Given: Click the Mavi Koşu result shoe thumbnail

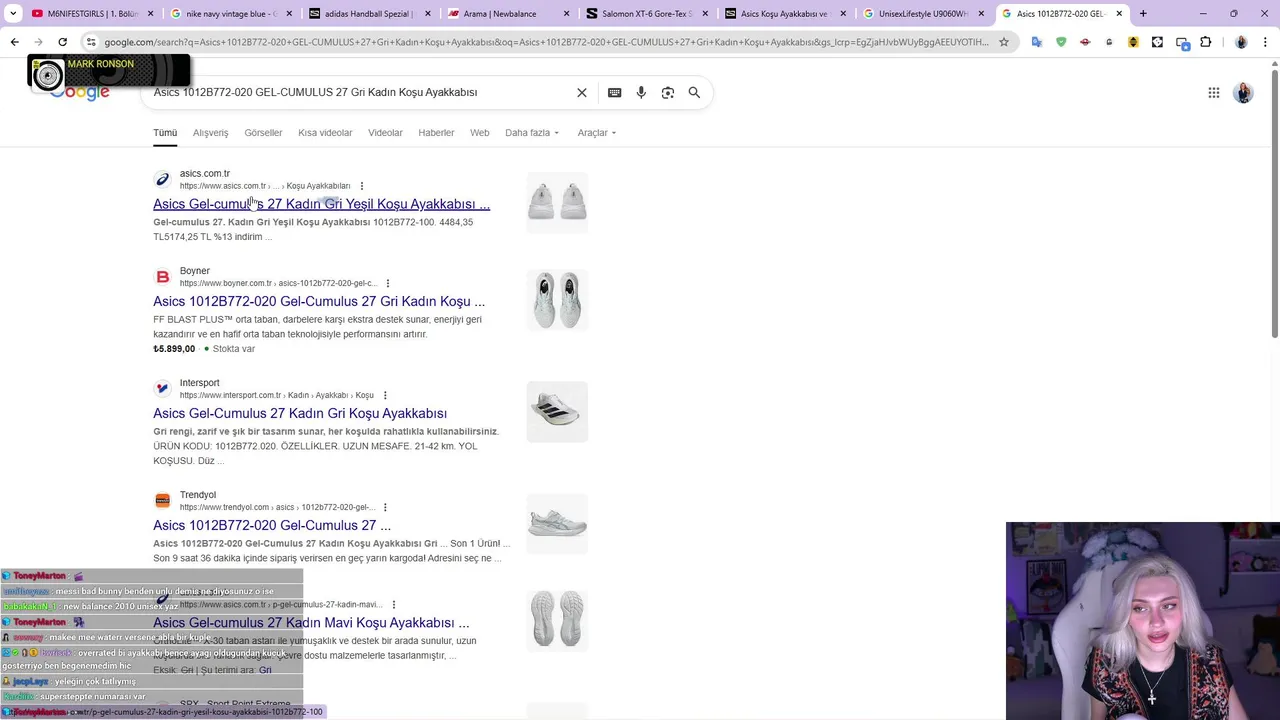Looking at the screenshot, I should [557, 619].
